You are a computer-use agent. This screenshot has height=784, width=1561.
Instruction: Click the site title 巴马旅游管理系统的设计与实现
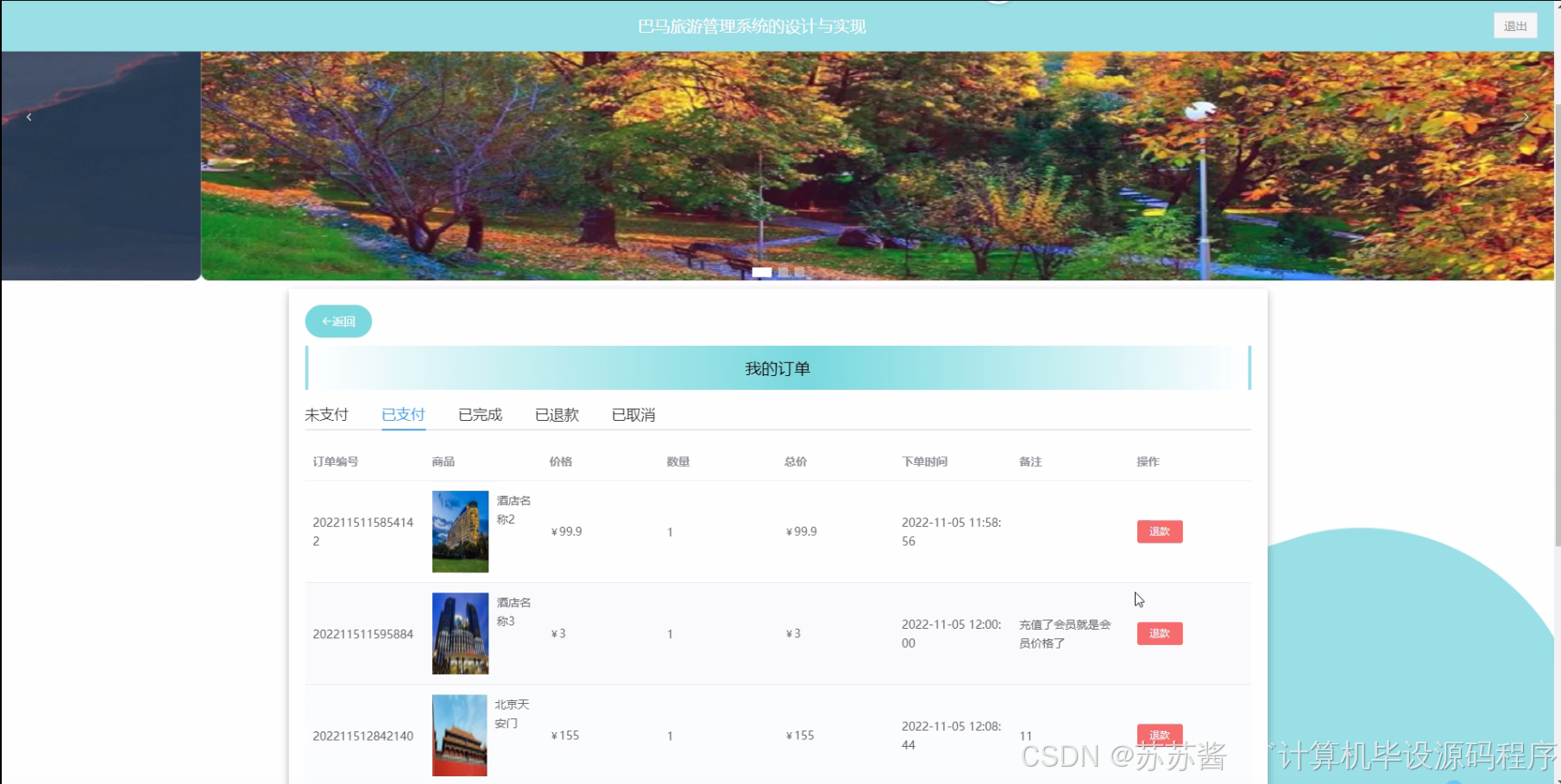pyautogui.click(x=752, y=27)
